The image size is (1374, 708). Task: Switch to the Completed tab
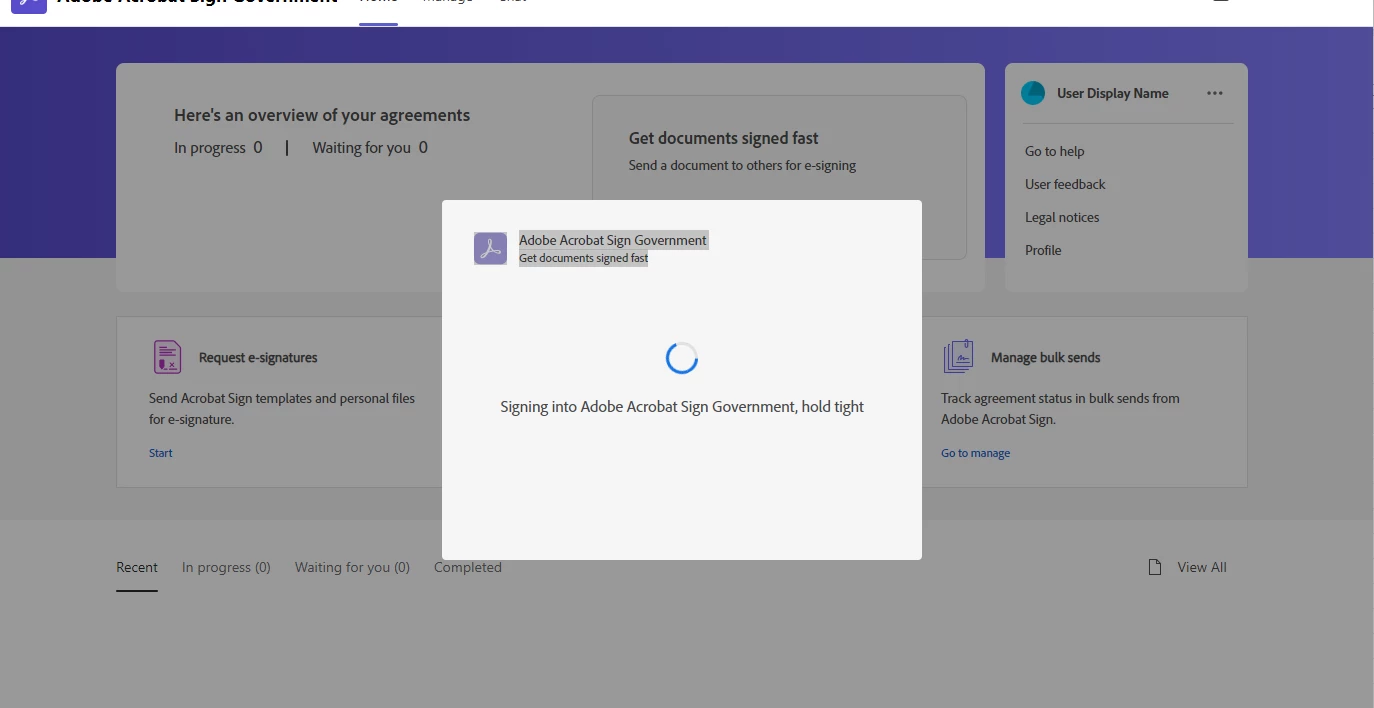coord(468,567)
